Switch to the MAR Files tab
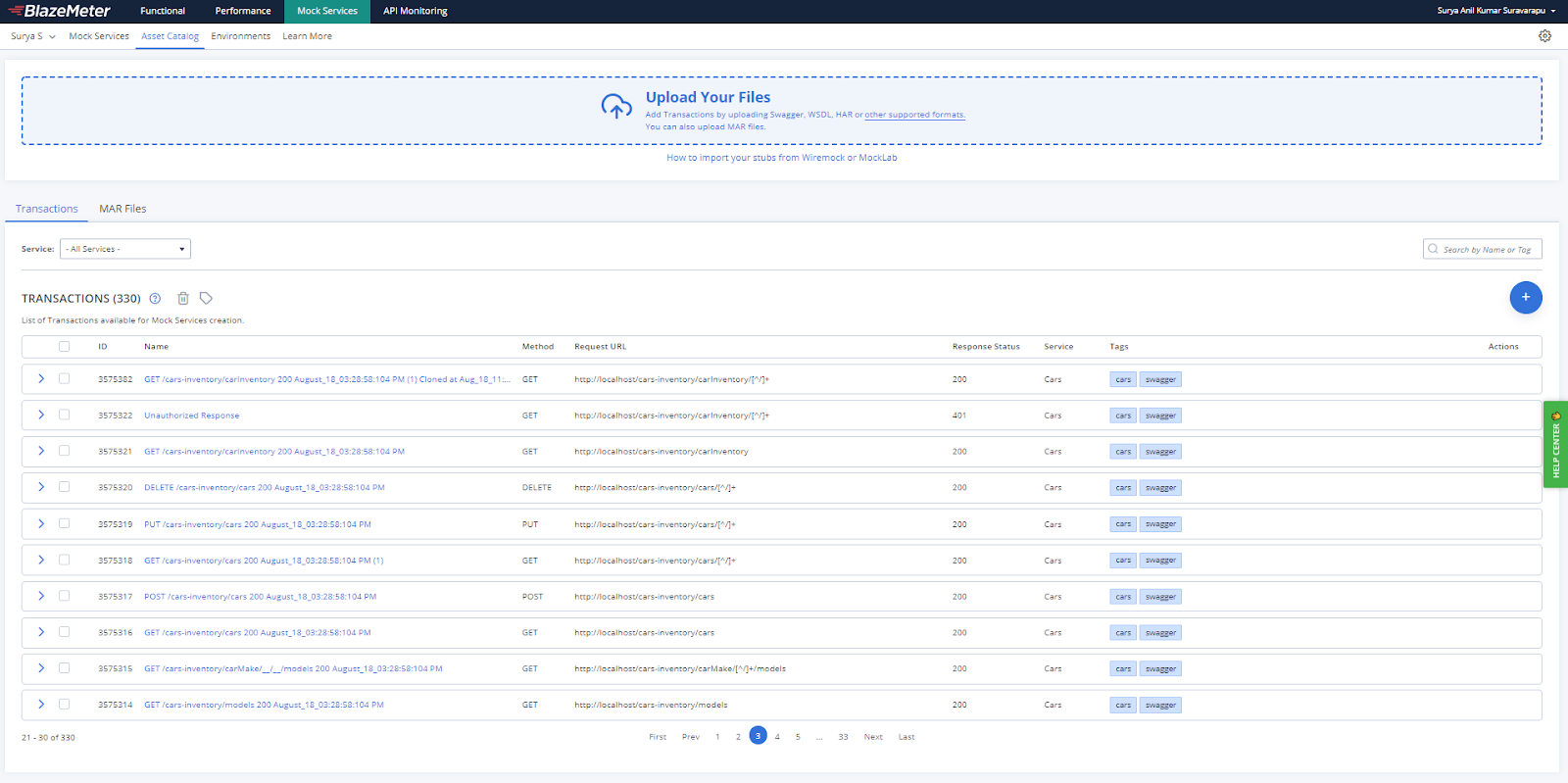This screenshot has width=1568, height=783. click(122, 209)
